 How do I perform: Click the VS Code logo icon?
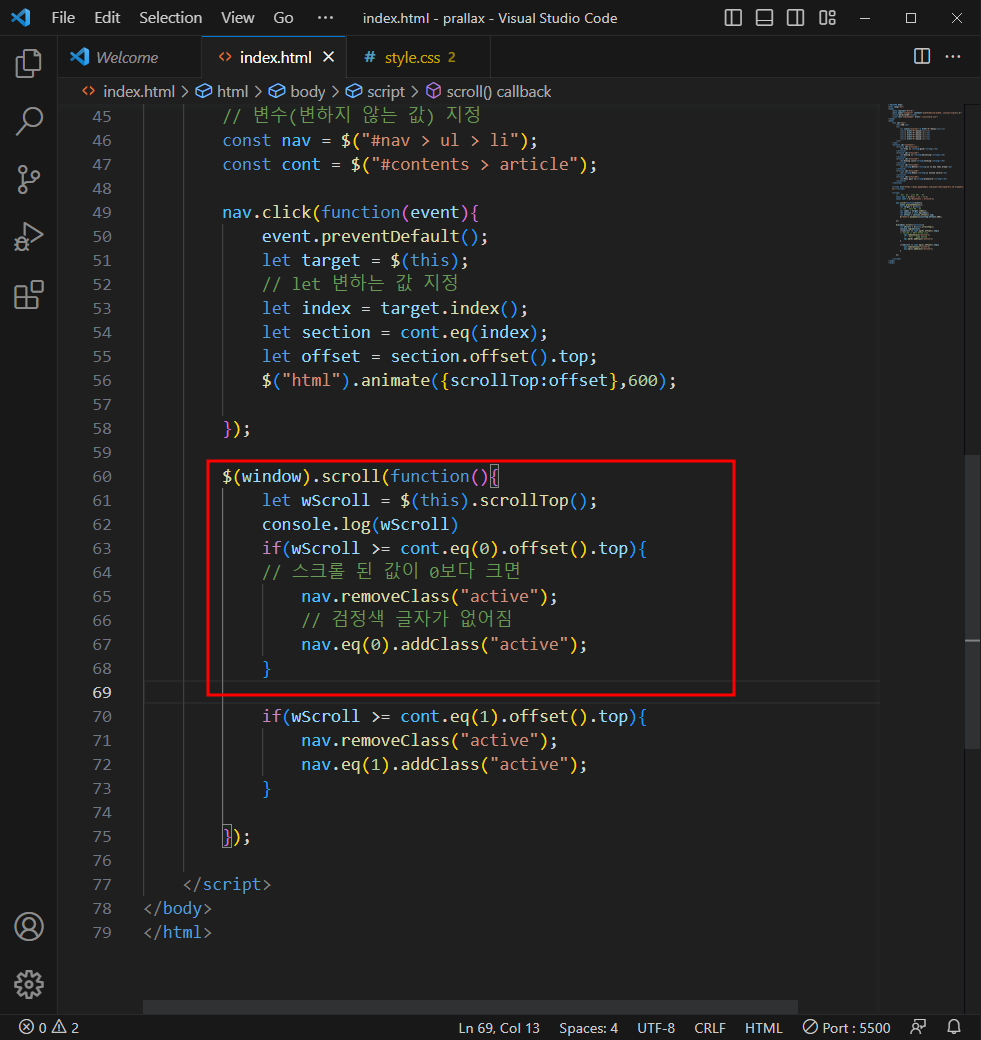coord(21,18)
